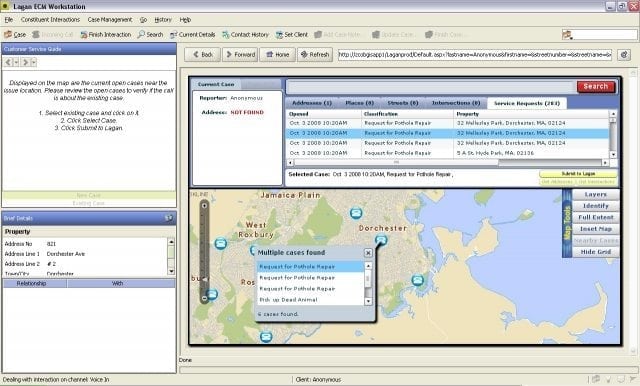
Task: Click the Set Client toolbar icon
Action: 279,35
